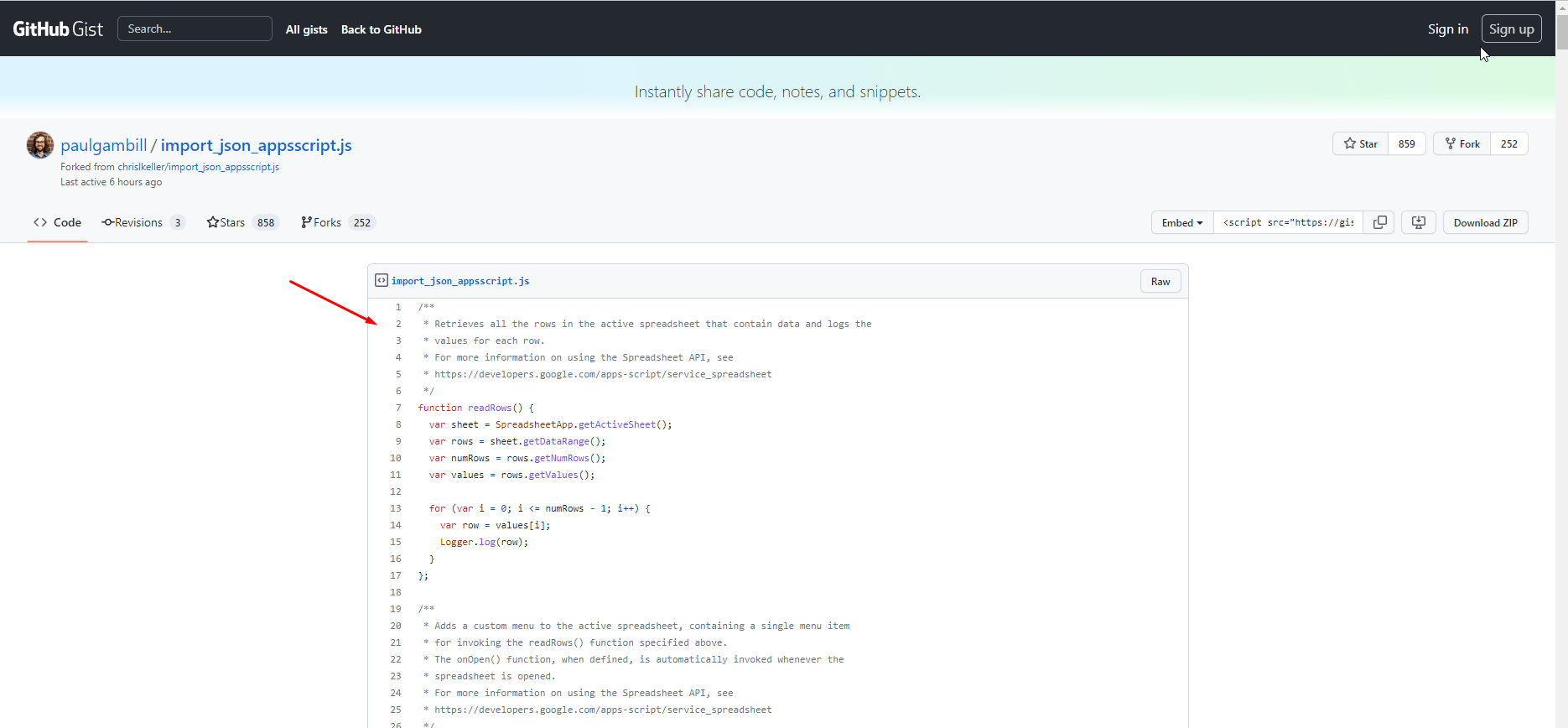The width and height of the screenshot is (1568, 728).
Task: Click paulgambill's profile avatar
Action: click(40, 145)
